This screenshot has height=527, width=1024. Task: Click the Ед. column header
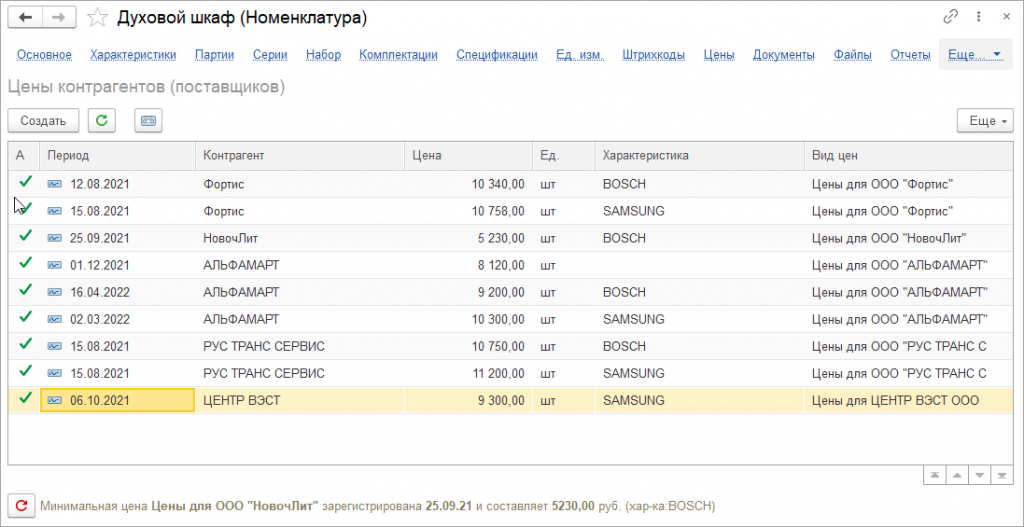pos(564,155)
